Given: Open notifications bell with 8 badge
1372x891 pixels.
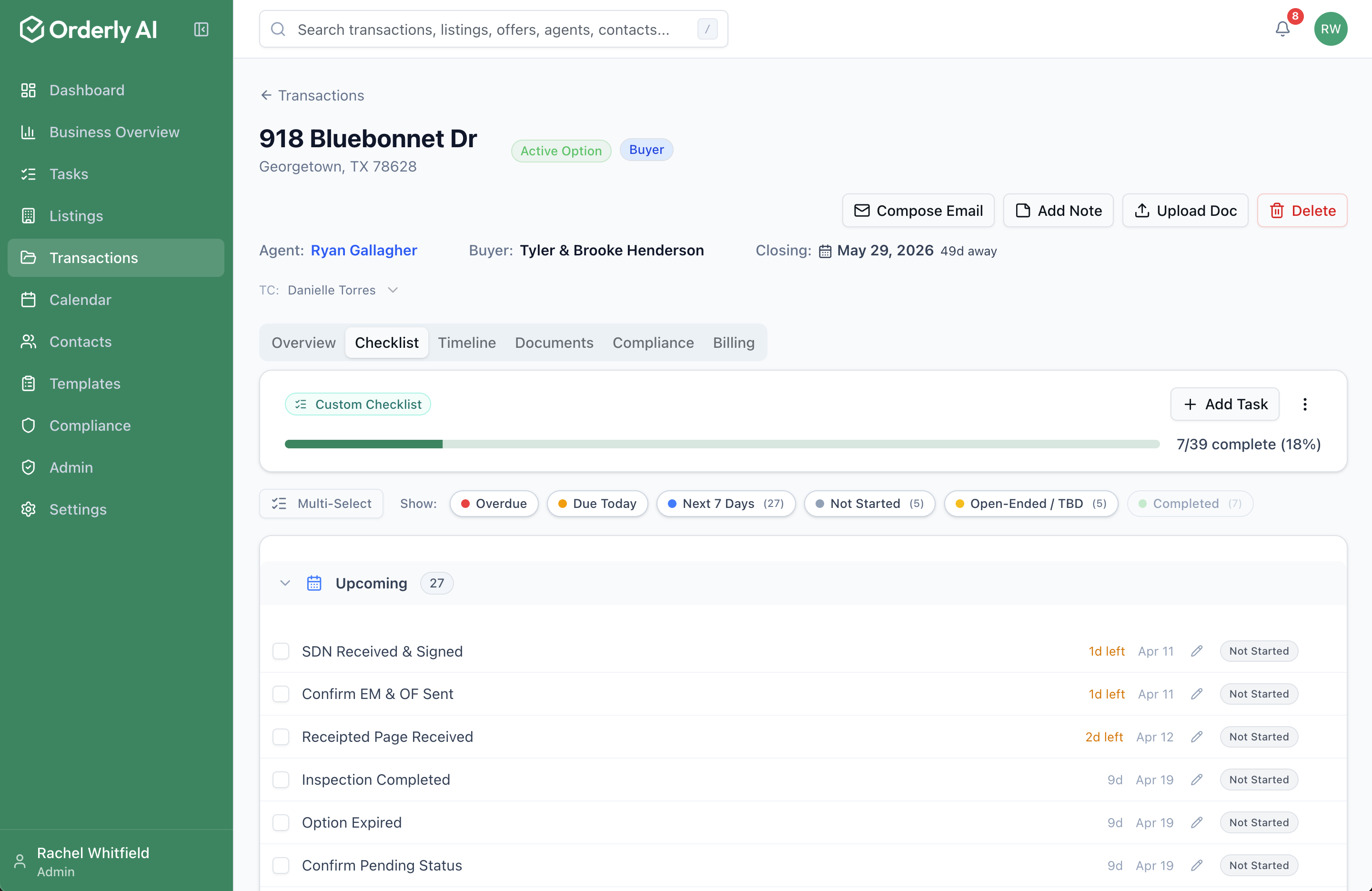Looking at the screenshot, I should pos(1282,29).
